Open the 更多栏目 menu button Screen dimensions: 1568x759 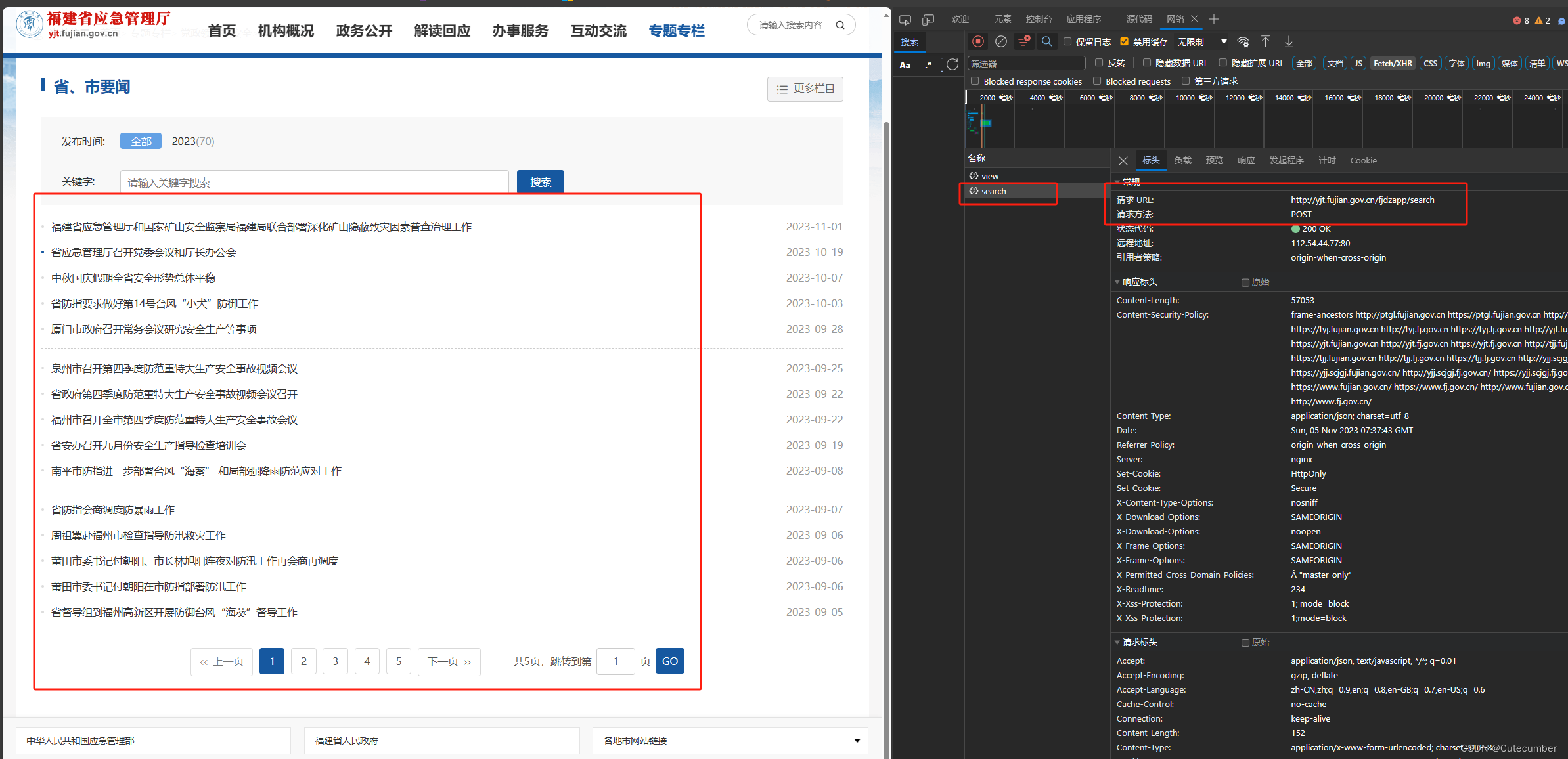point(805,89)
